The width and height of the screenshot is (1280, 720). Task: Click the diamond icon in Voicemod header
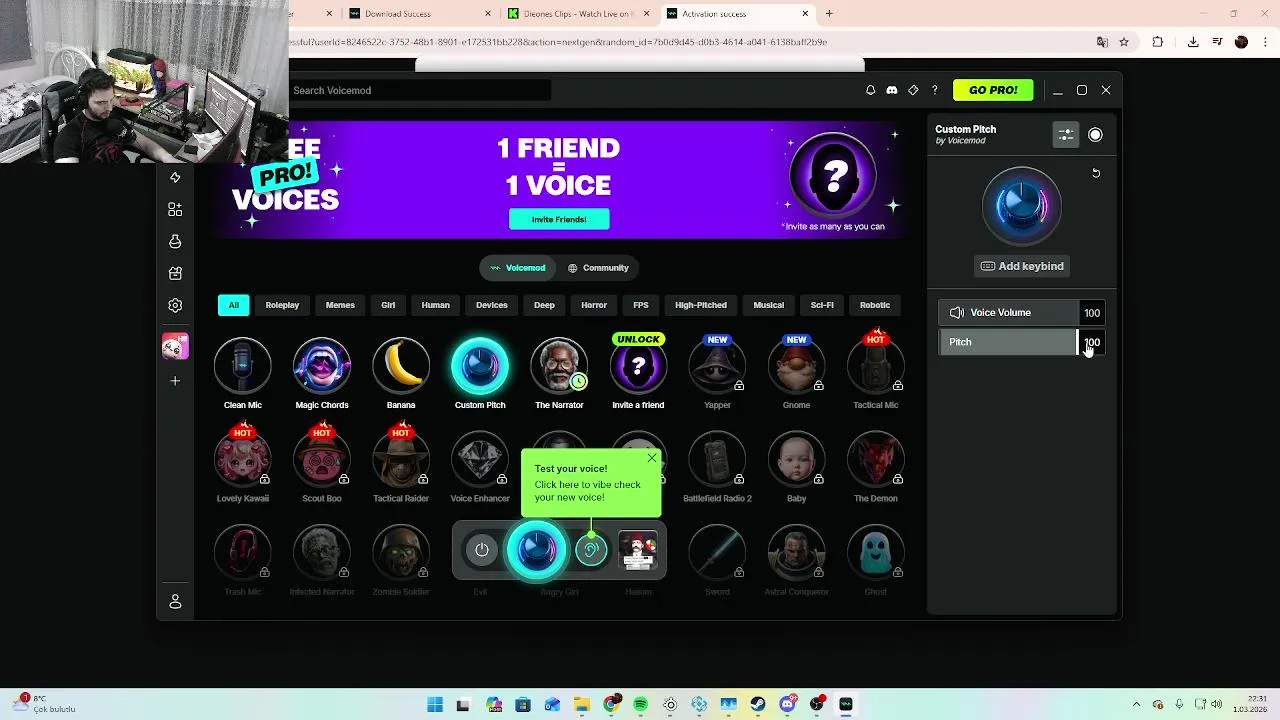(x=913, y=90)
